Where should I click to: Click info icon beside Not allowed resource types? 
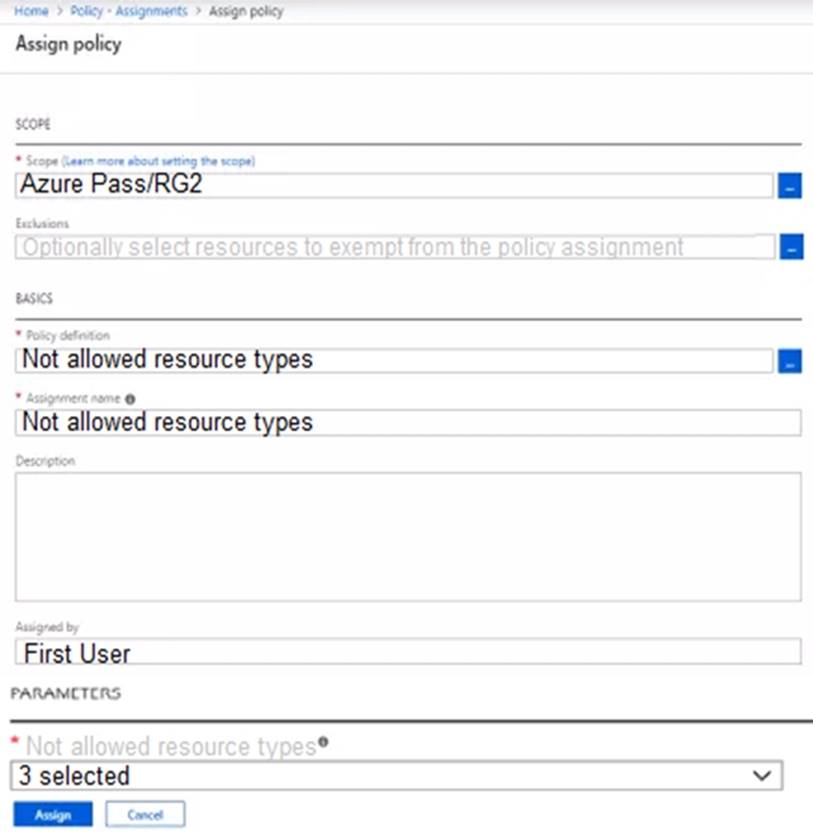click(324, 743)
